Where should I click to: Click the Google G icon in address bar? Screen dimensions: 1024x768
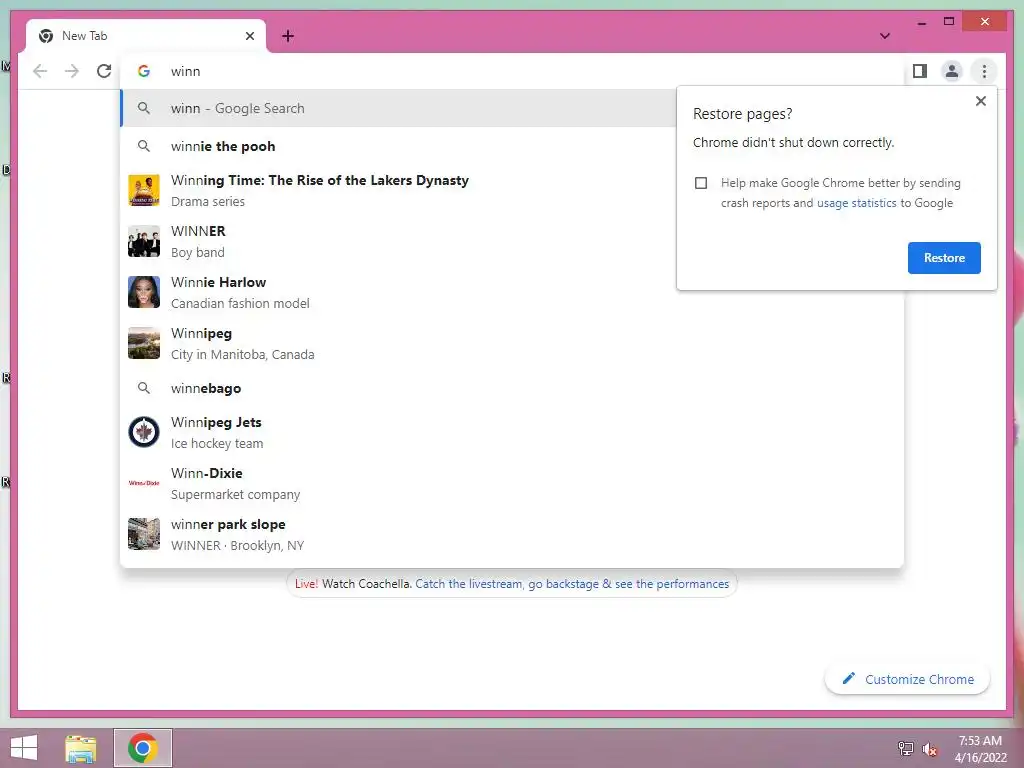point(144,71)
